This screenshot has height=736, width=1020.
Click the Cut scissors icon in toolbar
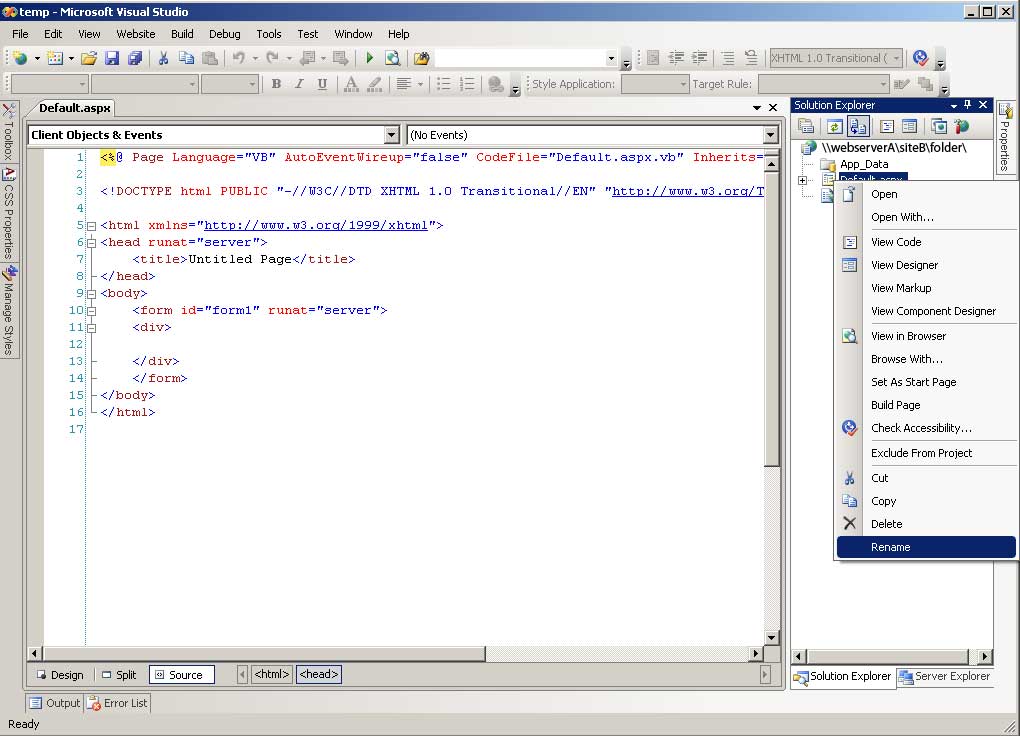tap(163, 59)
